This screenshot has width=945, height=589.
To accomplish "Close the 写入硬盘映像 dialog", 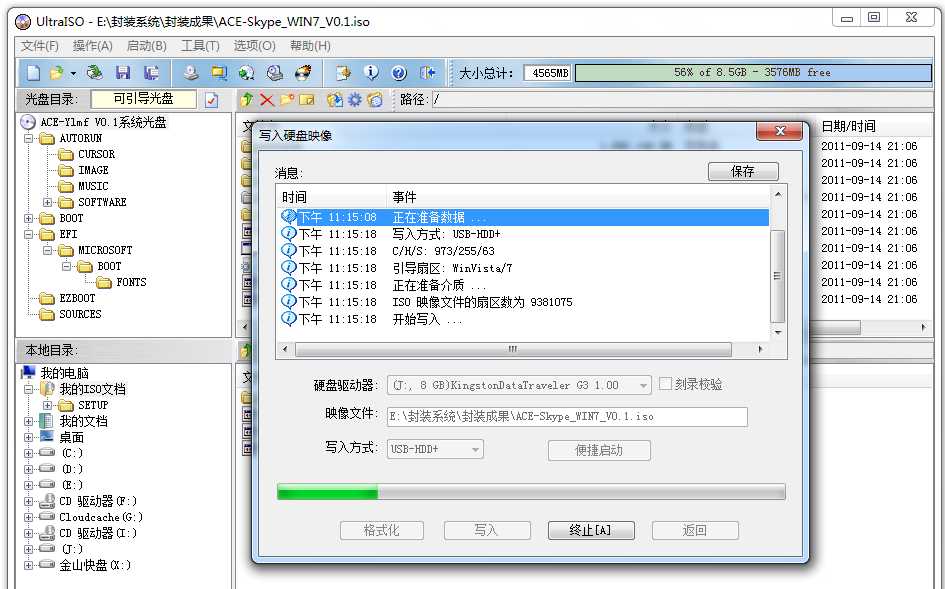I will coord(779,131).
